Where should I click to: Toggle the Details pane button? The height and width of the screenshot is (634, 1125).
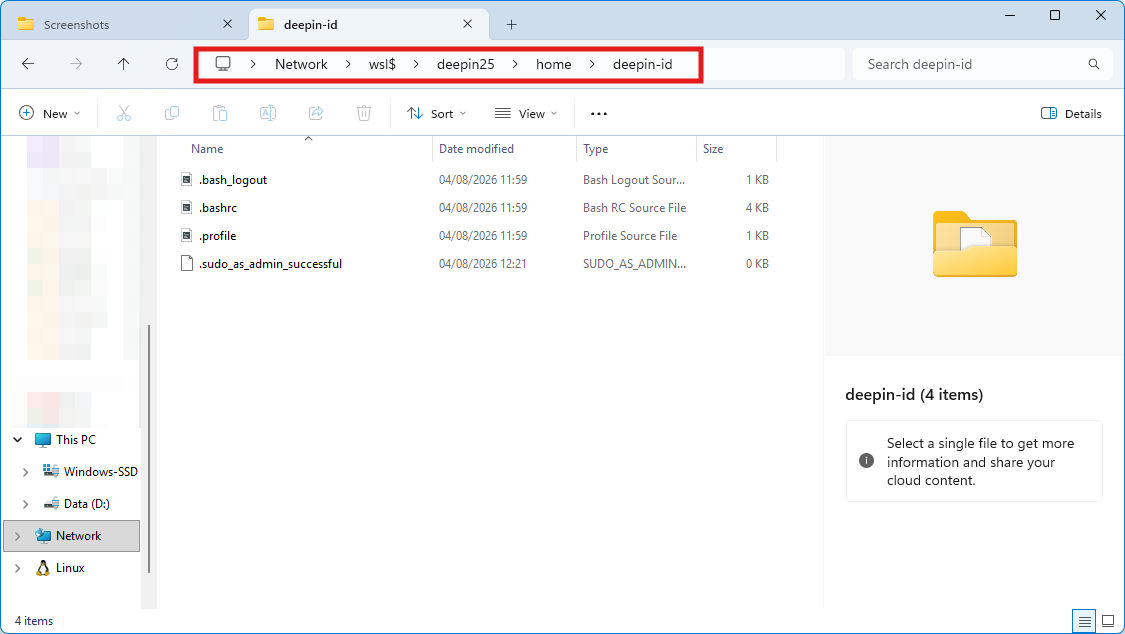tap(1071, 113)
